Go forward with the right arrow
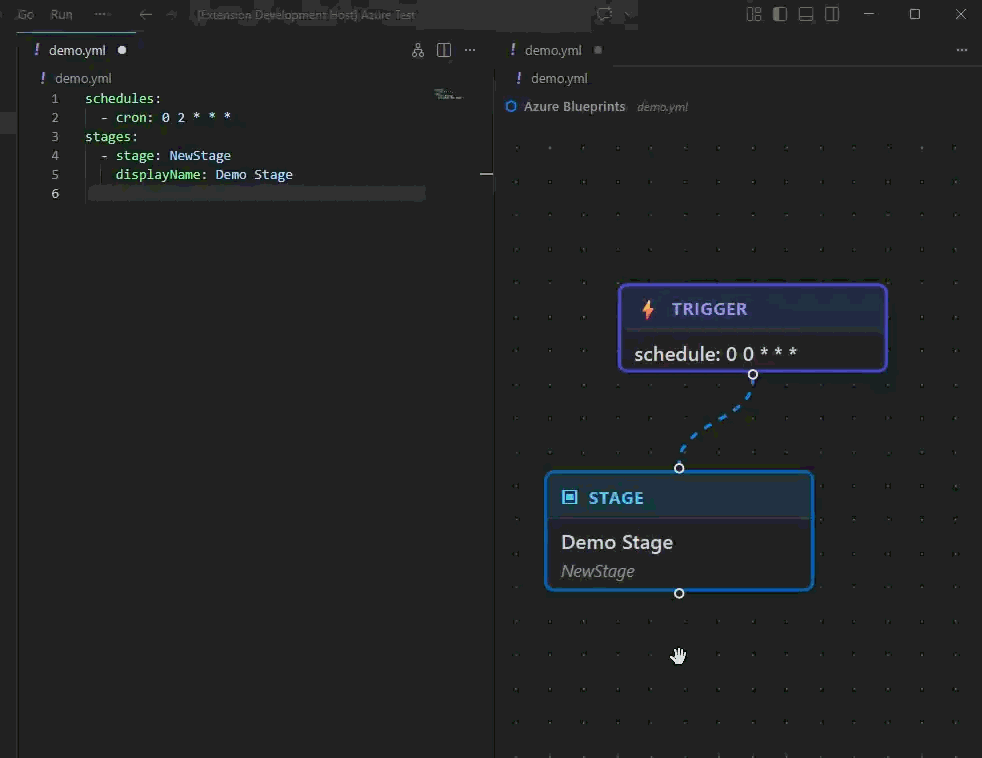Screen dimensions: 982x758 (x=171, y=14)
